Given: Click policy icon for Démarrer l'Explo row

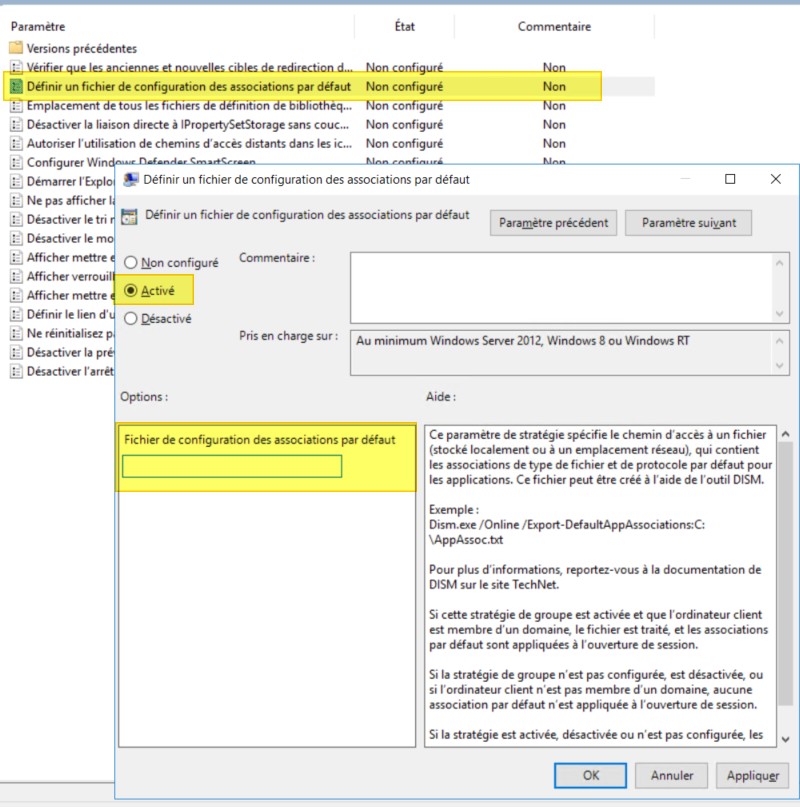Looking at the screenshot, I should pos(16,181).
